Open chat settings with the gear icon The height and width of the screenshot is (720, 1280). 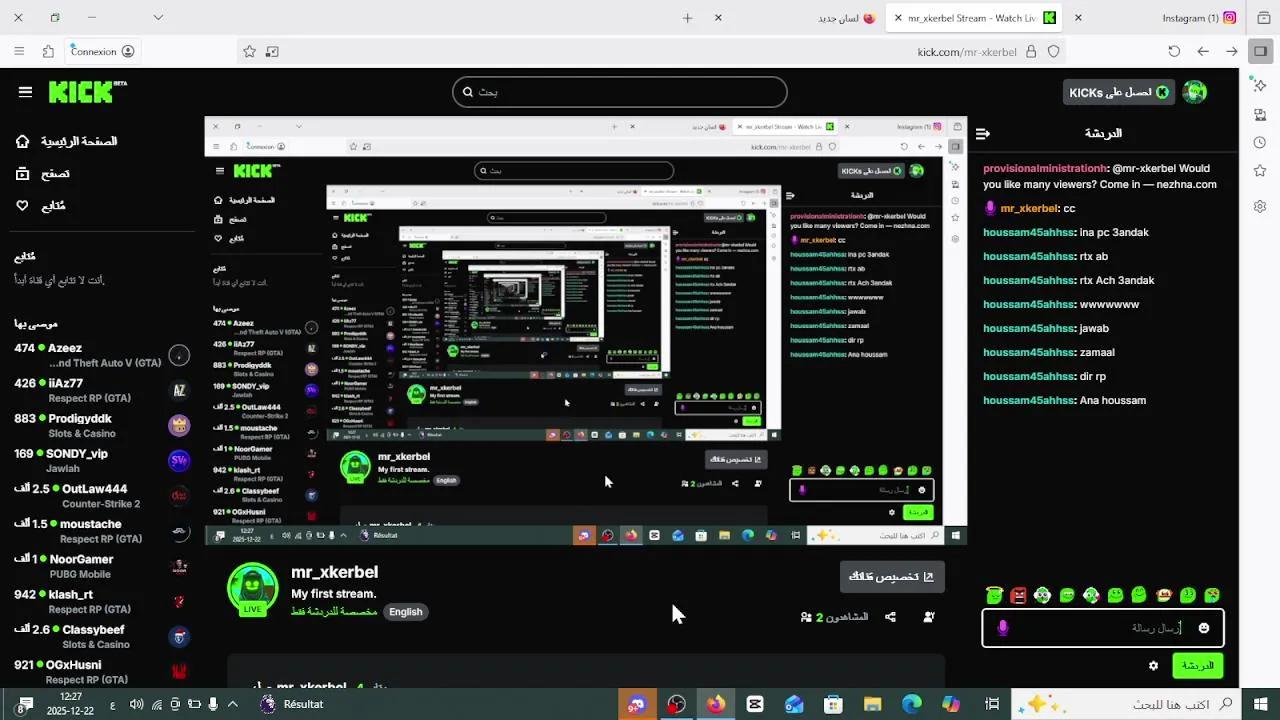[x=1153, y=665]
